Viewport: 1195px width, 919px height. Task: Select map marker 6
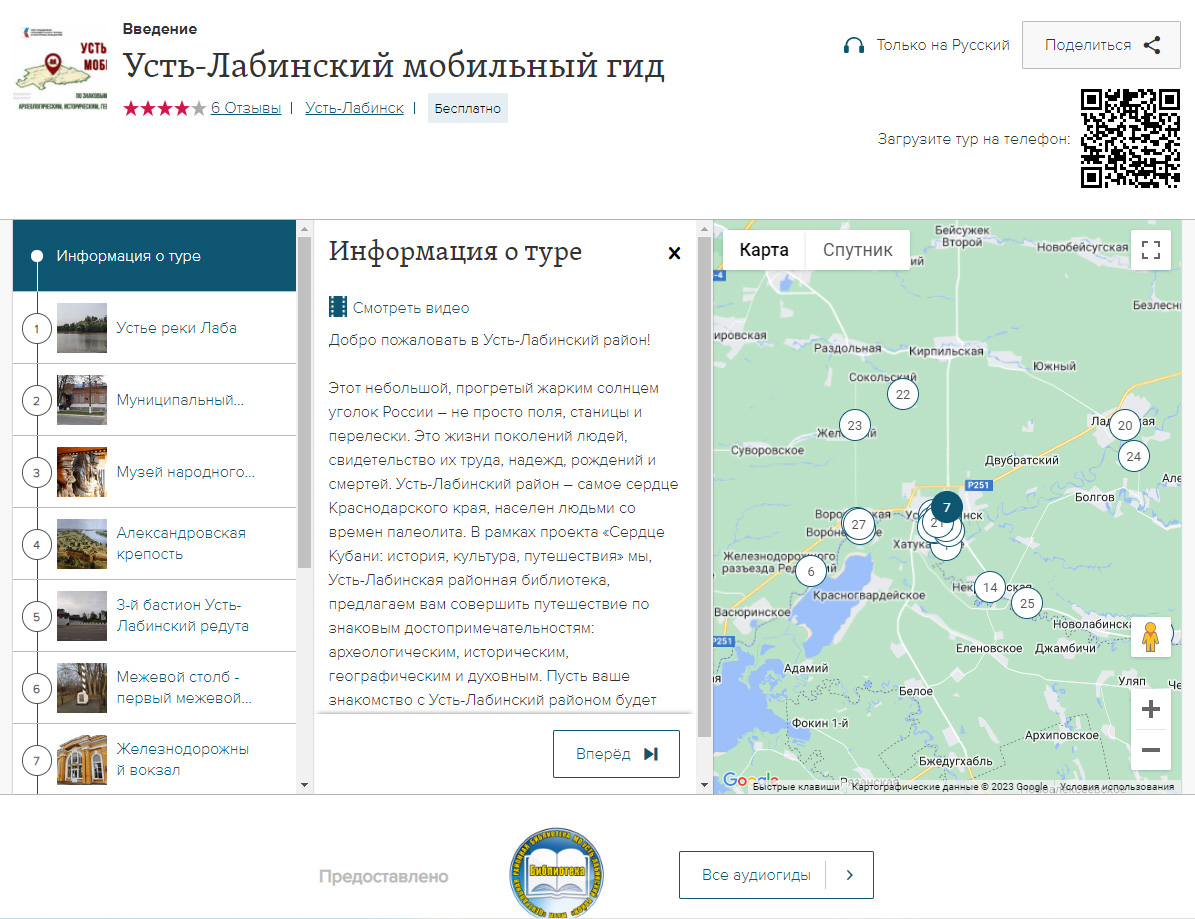tap(811, 572)
